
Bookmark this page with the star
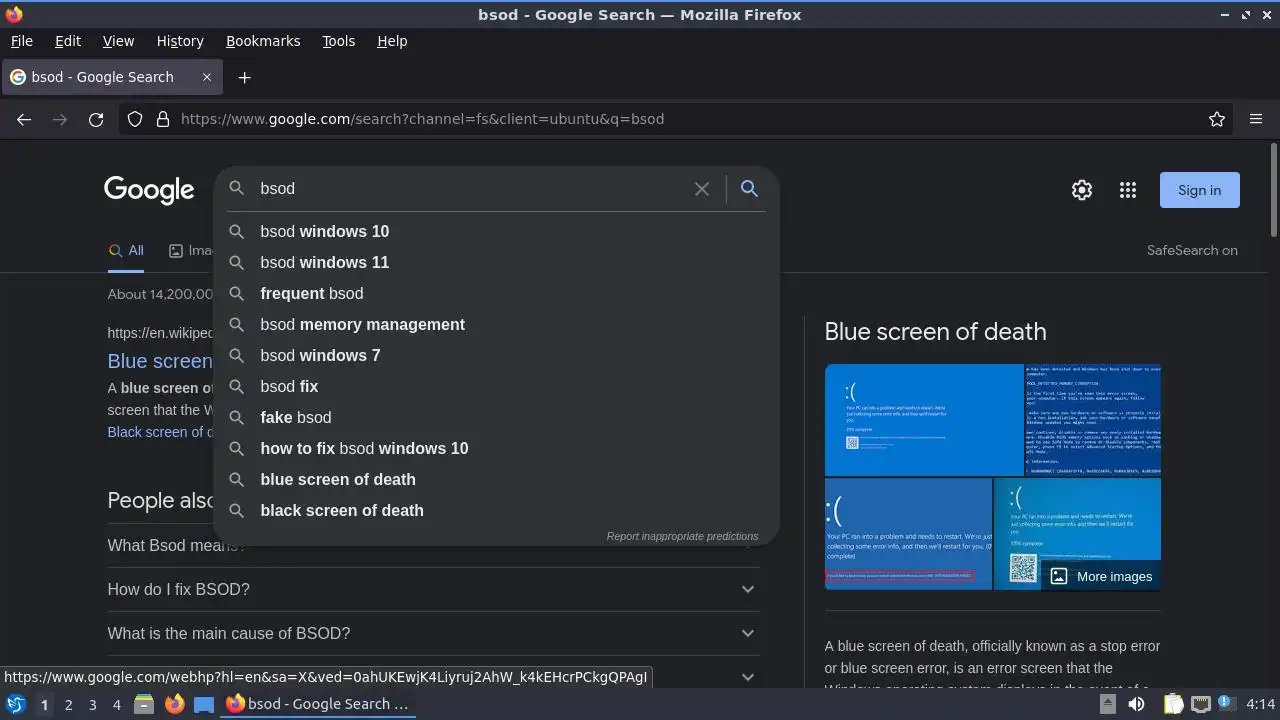(x=1217, y=119)
